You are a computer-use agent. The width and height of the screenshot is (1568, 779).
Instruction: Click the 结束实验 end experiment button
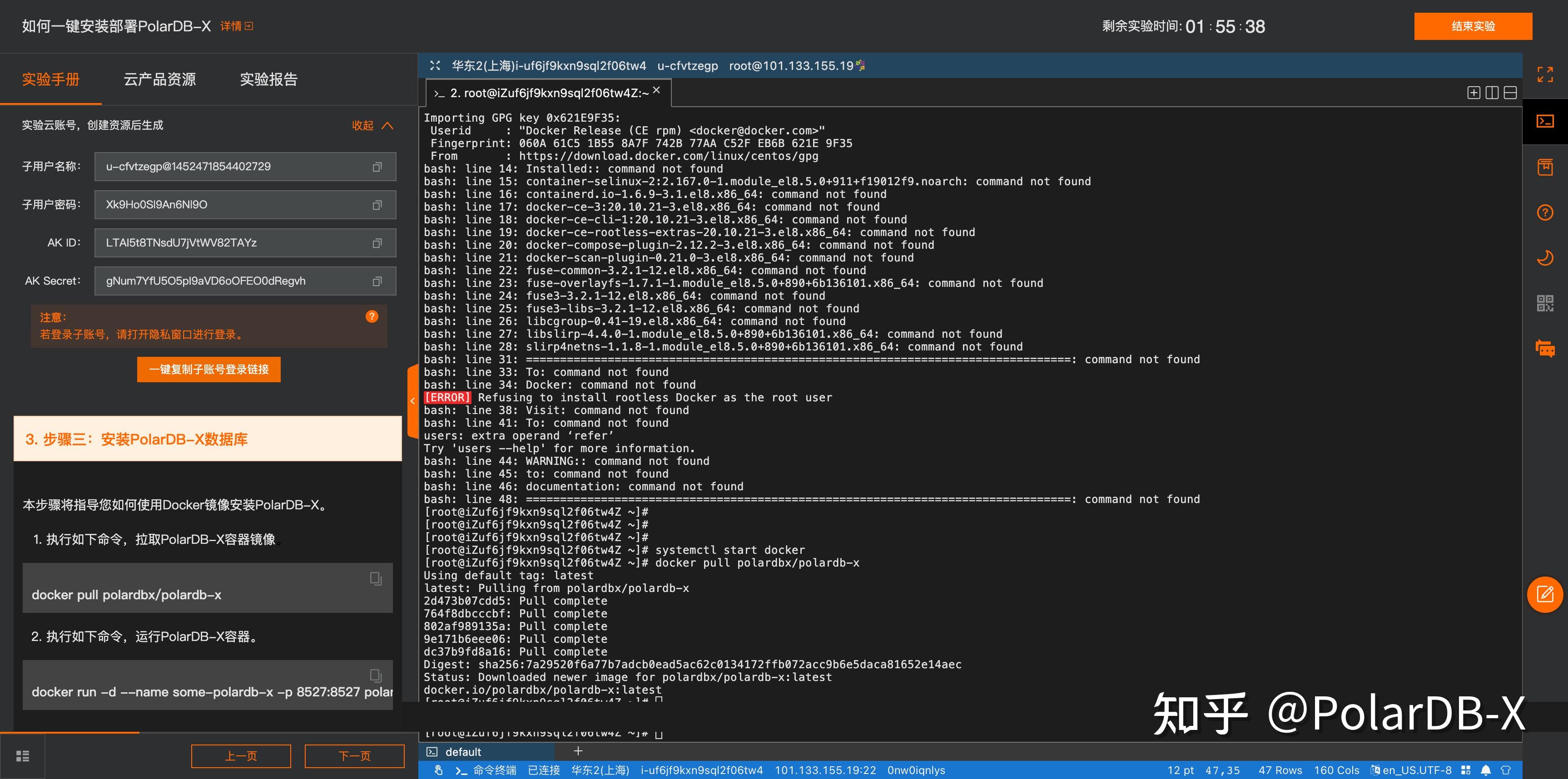[1473, 26]
